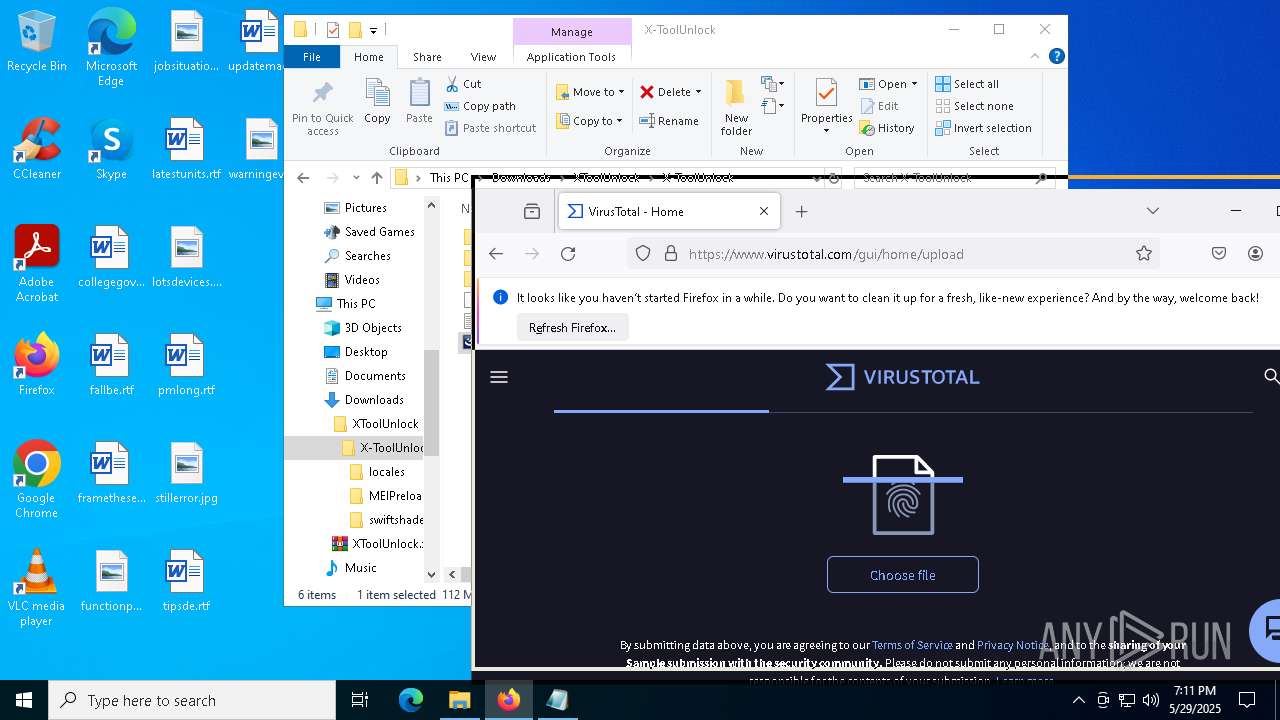The height and width of the screenshot is (720, 1280).
Task: List all Firefox tabs chevron
Action: click(1153, 211)
